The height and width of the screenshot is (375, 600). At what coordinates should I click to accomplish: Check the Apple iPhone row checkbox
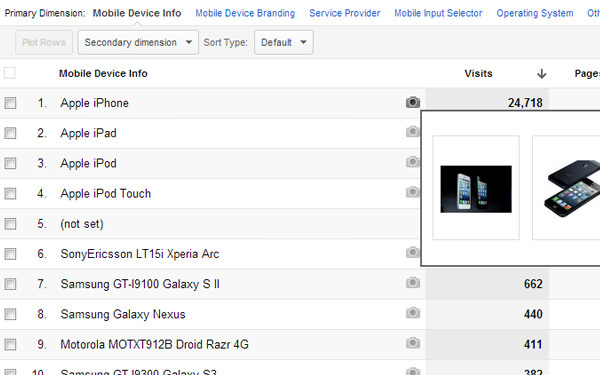point(10,103)
